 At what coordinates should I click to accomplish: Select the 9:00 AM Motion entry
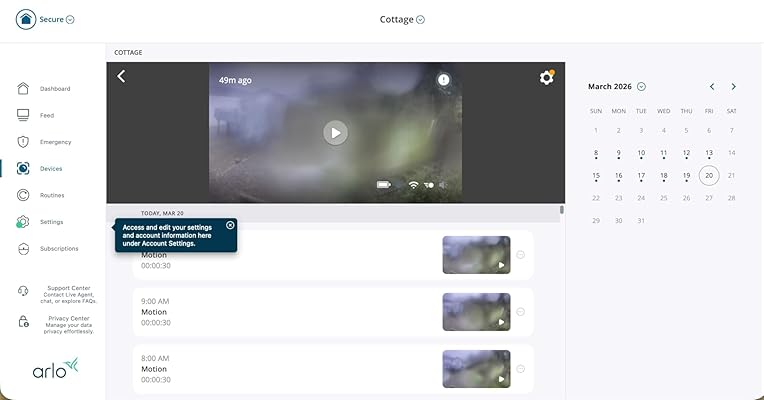[x=333, y=312]
